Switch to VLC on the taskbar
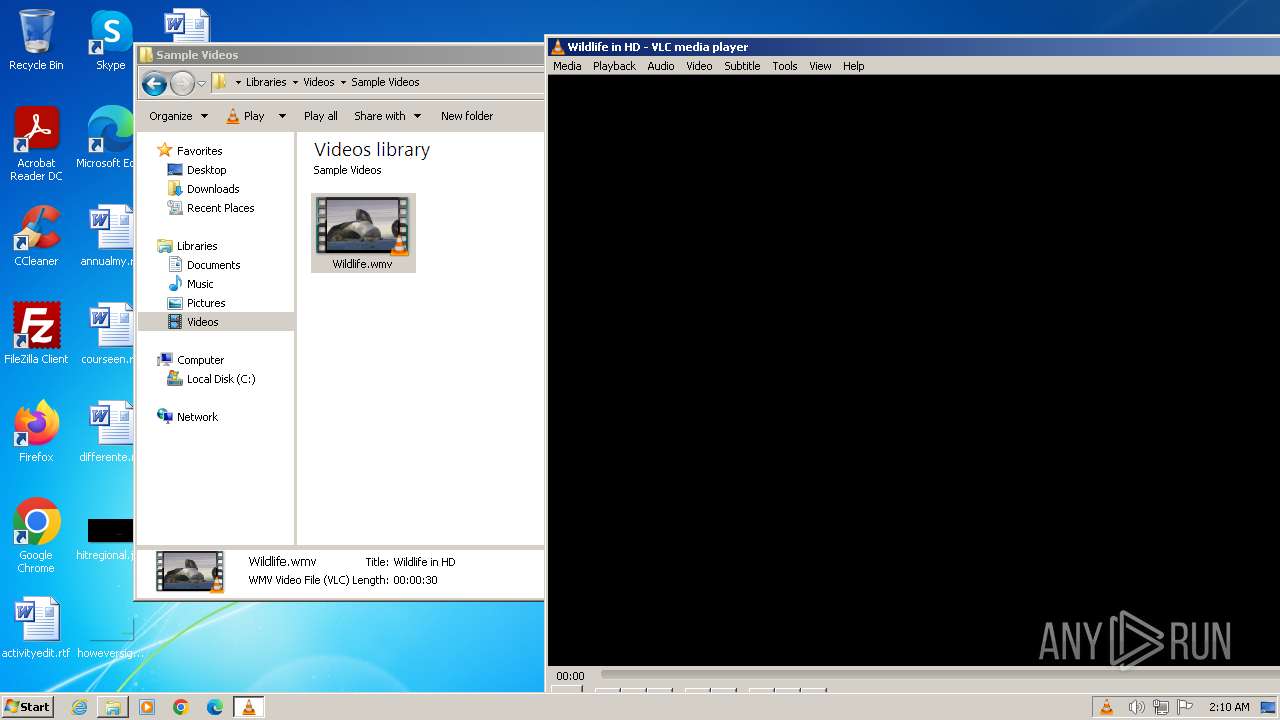 (x=248, y=707)
